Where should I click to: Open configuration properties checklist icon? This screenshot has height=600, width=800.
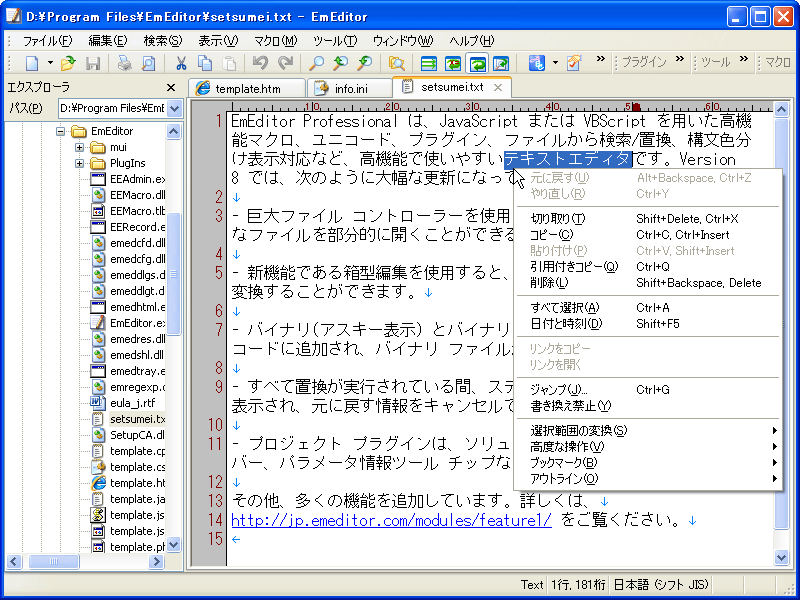coord(574,63)
